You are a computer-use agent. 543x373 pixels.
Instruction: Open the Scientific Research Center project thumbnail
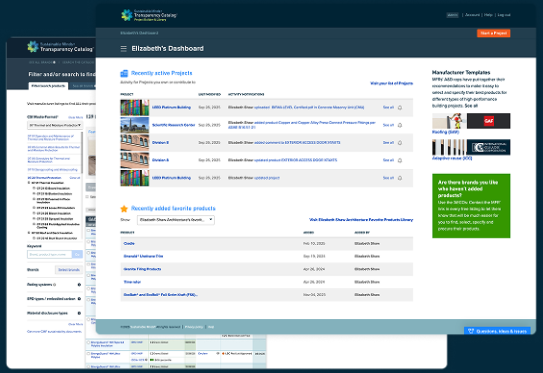135,125
